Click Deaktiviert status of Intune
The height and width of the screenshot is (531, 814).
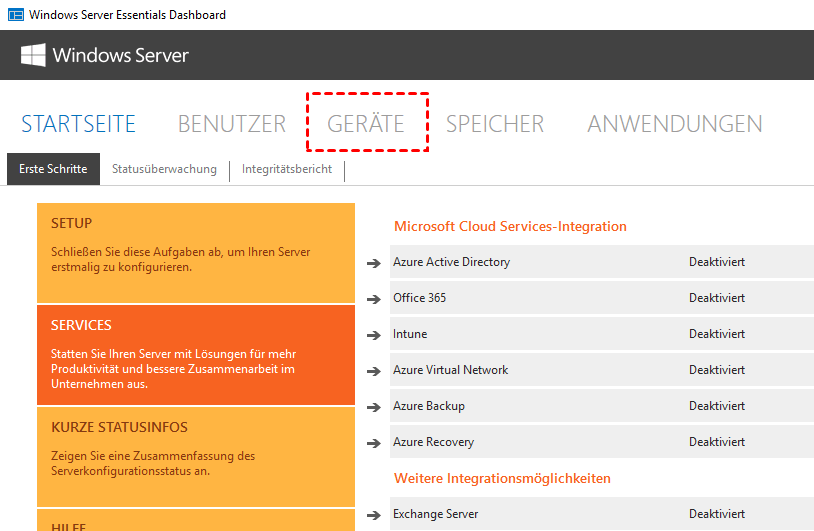pyautogui.click(x=717, y=334)
